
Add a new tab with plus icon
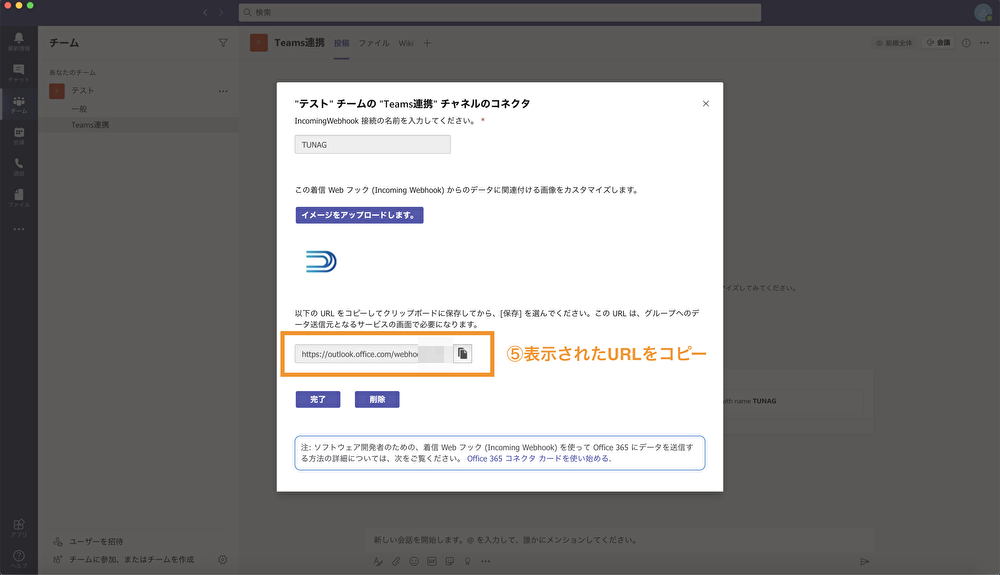point(427,43)
